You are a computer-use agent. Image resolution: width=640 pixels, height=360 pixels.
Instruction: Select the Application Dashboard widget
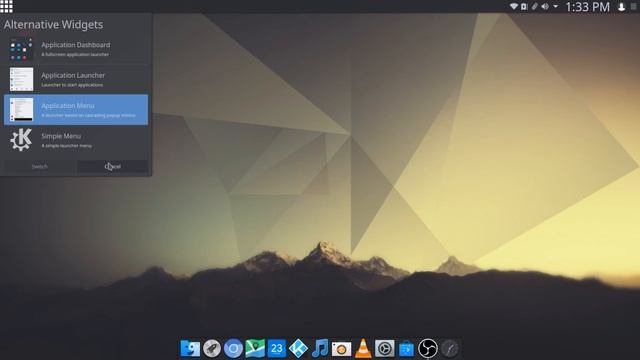point(76,49)
